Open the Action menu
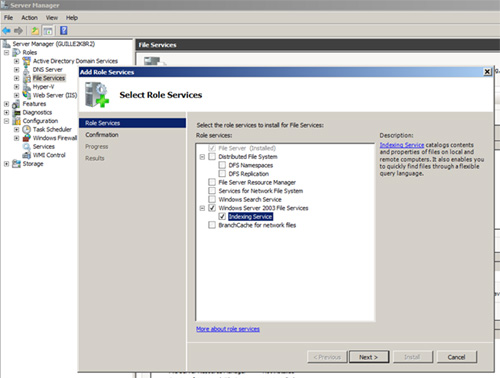Viewport: 500px width, 378px height. click(29, 18)
